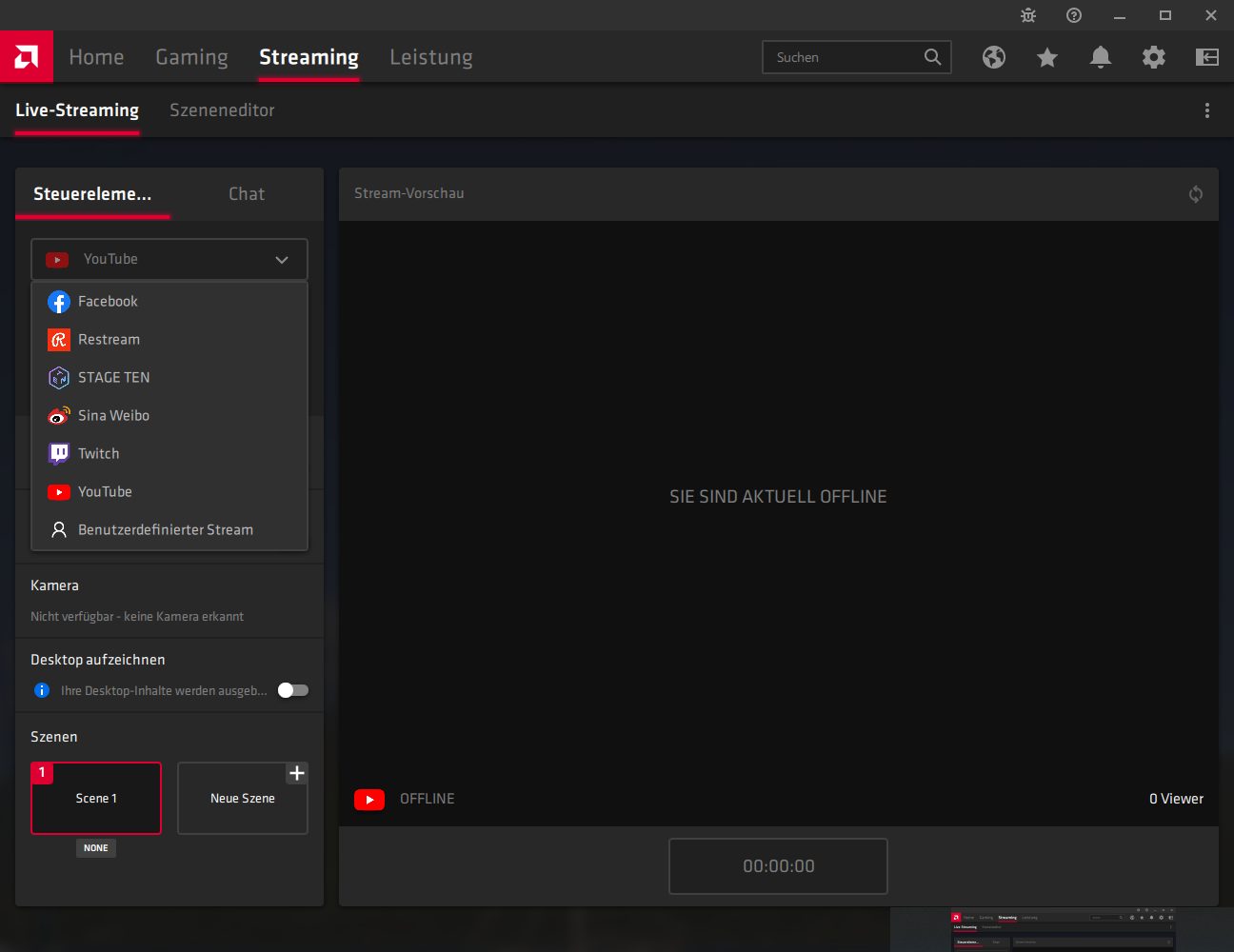Click the search magnifier icon

(932, 57)
